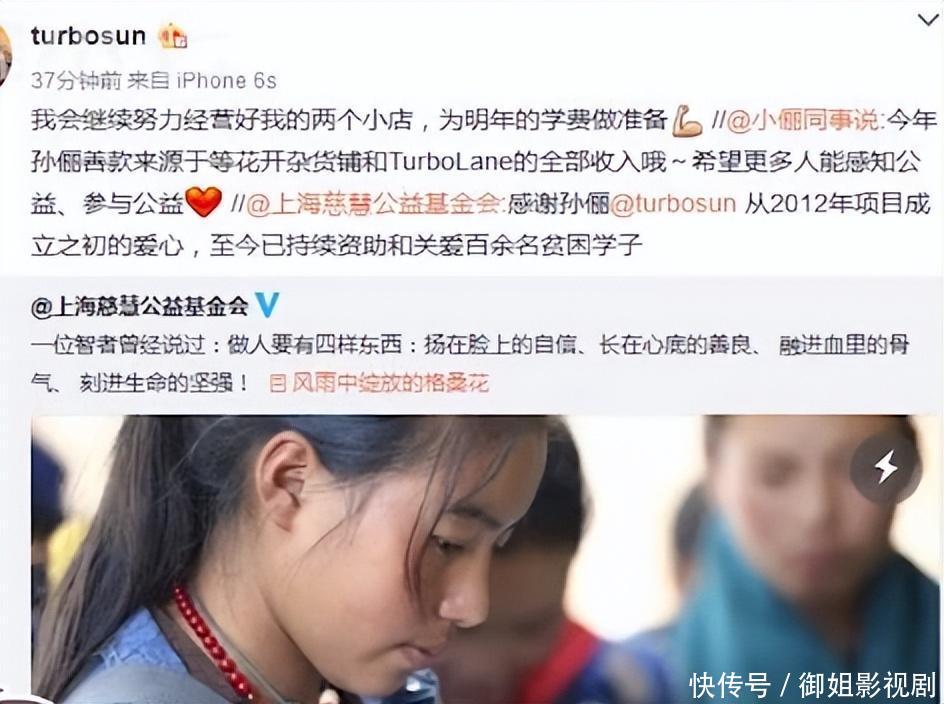The image size is (944, 704).
Task: Click the lightning bolt icon on the photo
Action: 885,467
